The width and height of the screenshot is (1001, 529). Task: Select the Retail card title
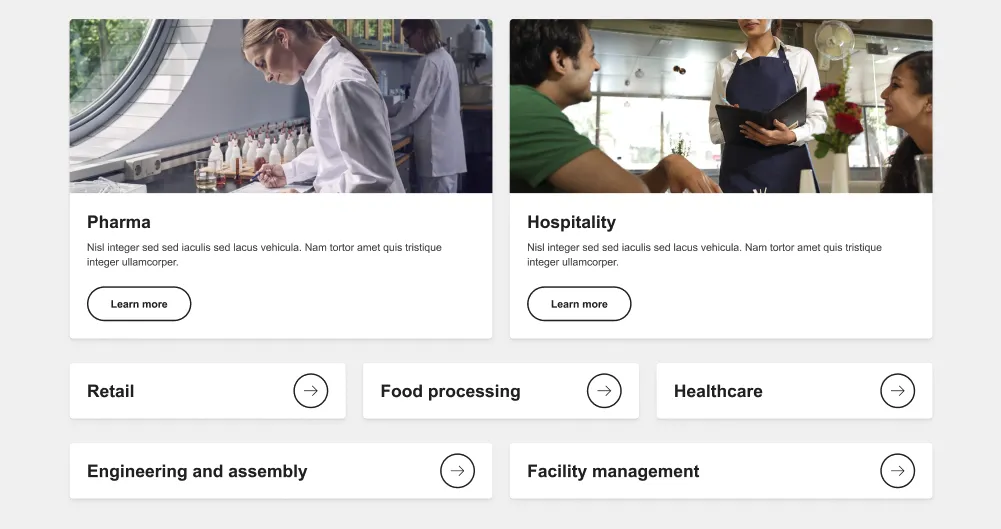pos(111,391)
